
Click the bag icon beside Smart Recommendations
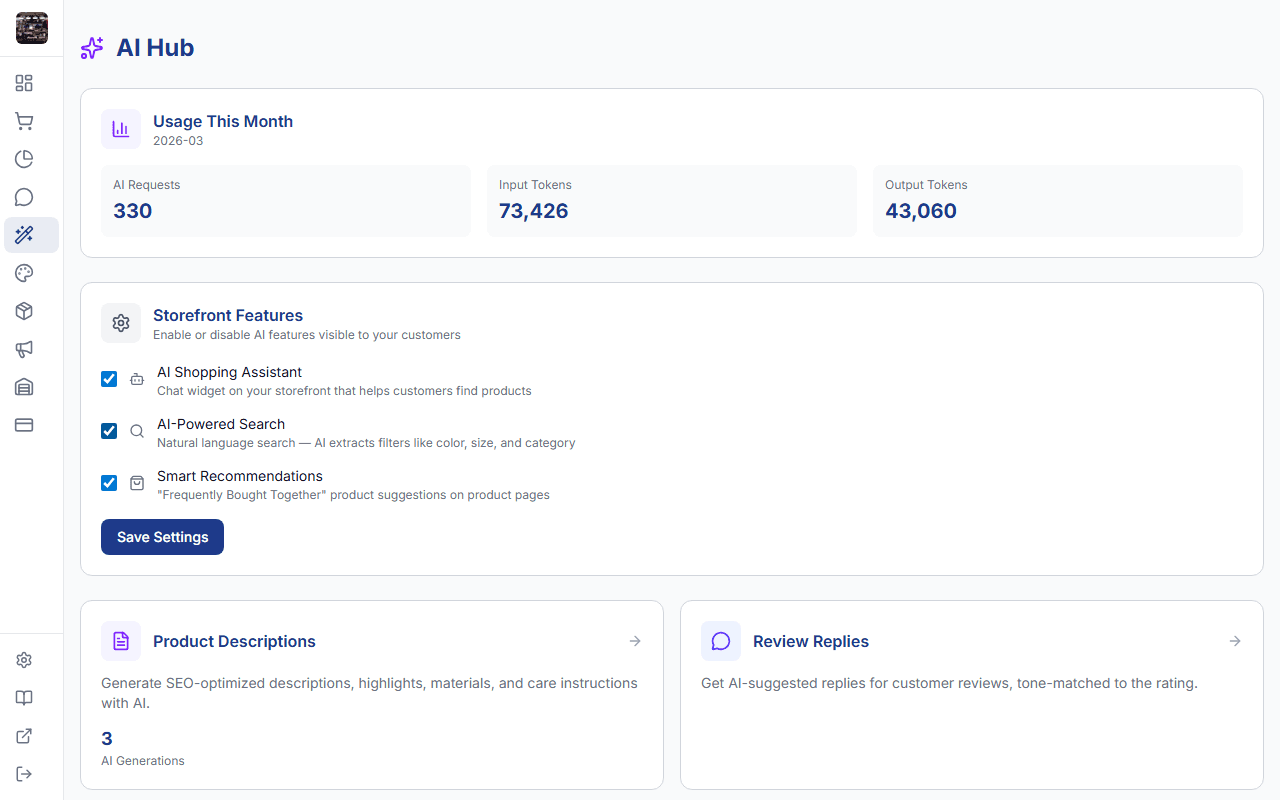point(137,484)
